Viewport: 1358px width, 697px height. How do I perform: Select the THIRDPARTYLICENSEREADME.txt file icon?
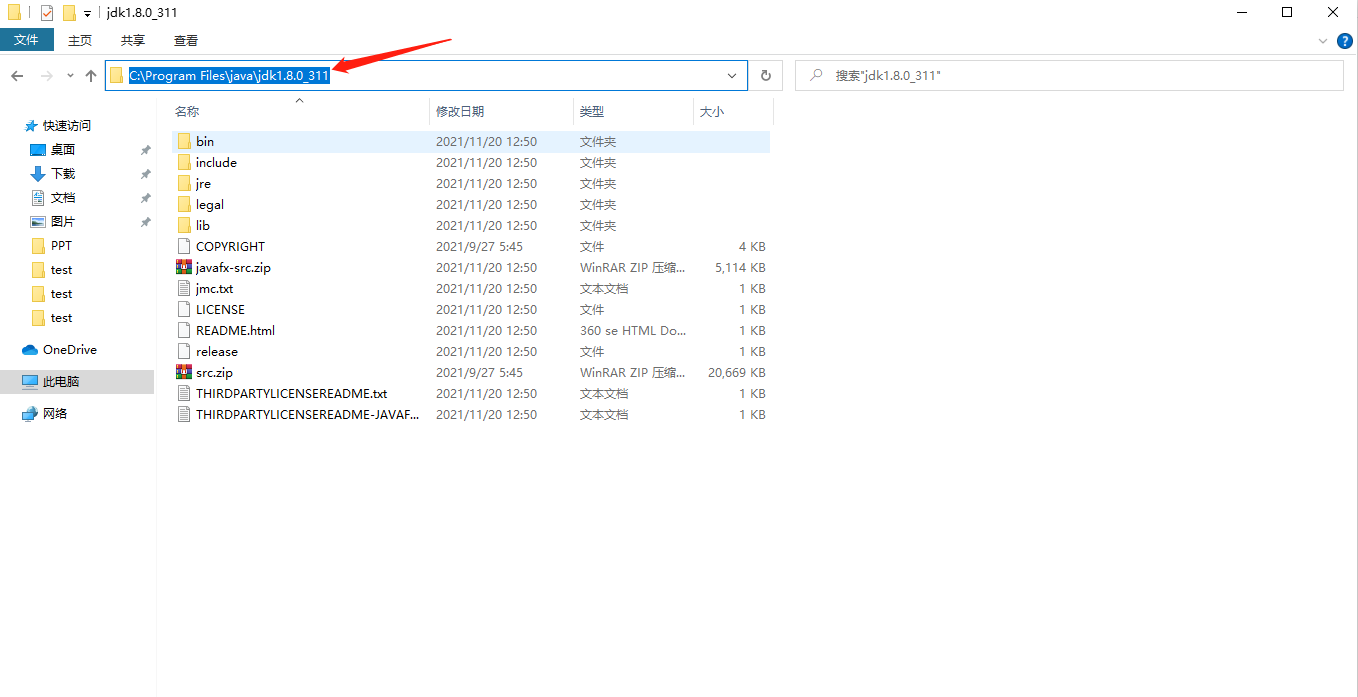coord(184,393)
